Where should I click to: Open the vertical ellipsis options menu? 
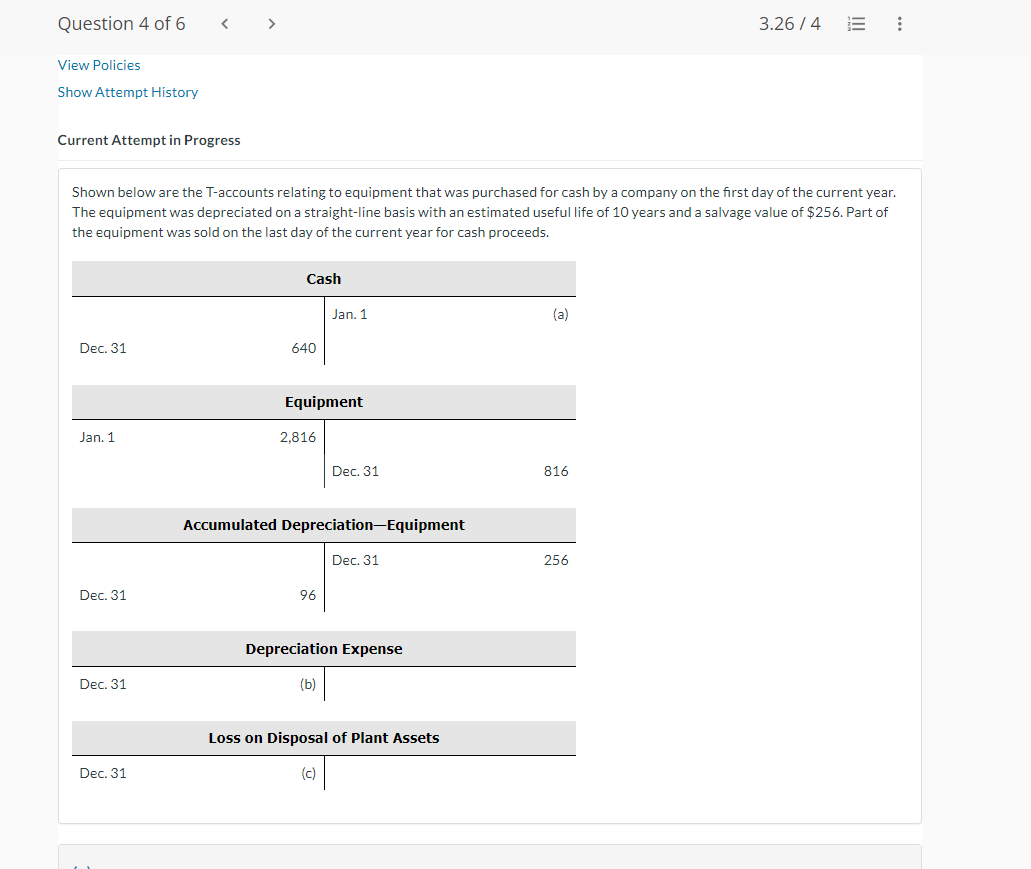899,23
